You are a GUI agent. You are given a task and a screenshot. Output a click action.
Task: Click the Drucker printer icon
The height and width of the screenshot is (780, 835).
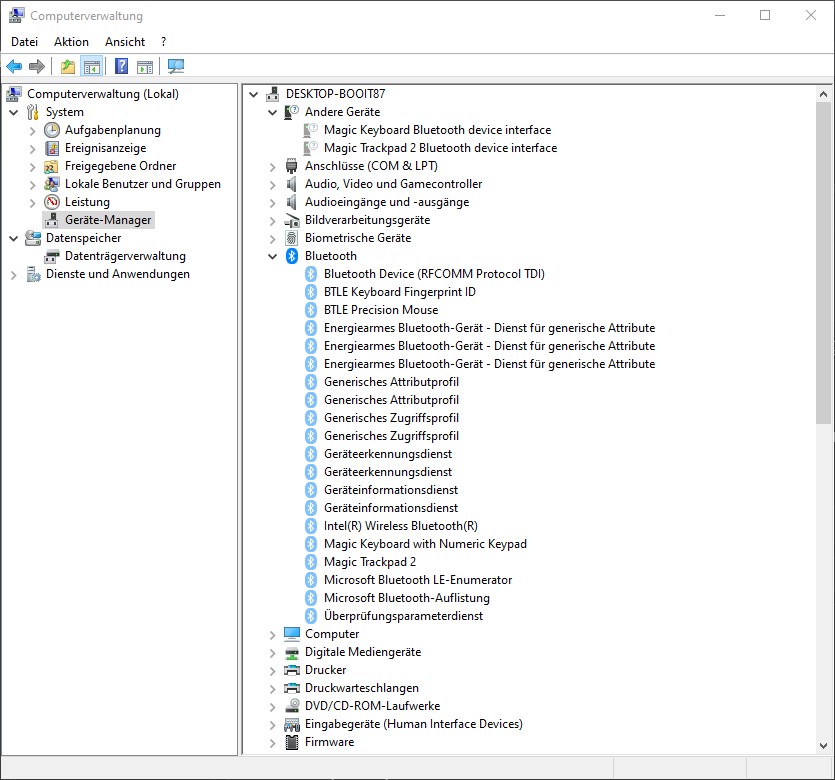tap(292, 670)
